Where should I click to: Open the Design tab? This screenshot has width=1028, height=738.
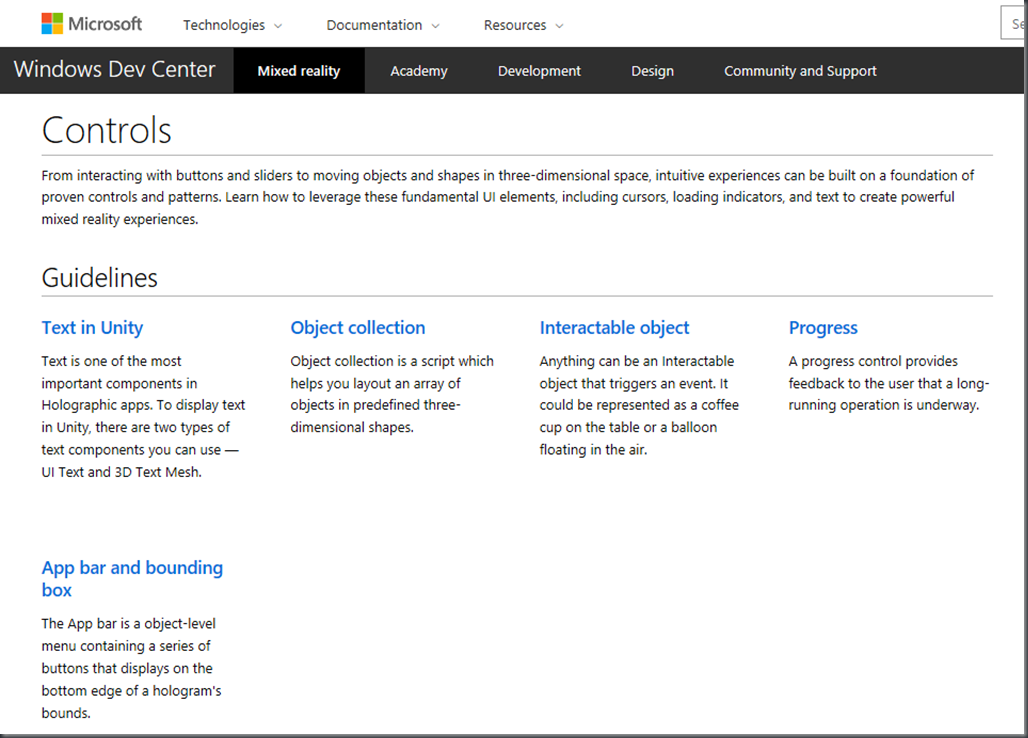(x=652, y=71)
